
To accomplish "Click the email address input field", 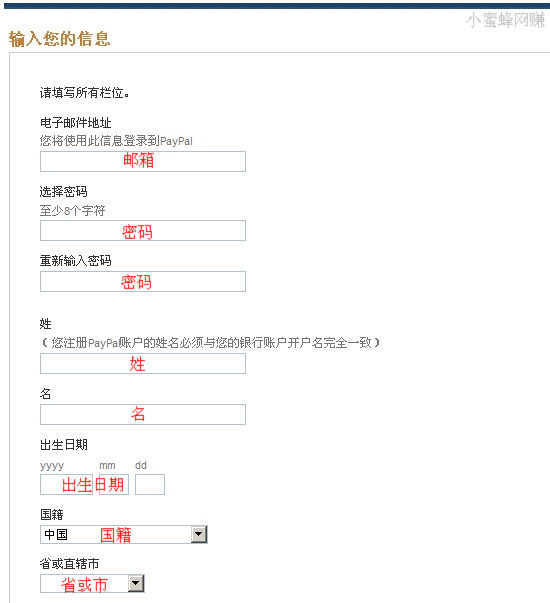I will 143,161.
